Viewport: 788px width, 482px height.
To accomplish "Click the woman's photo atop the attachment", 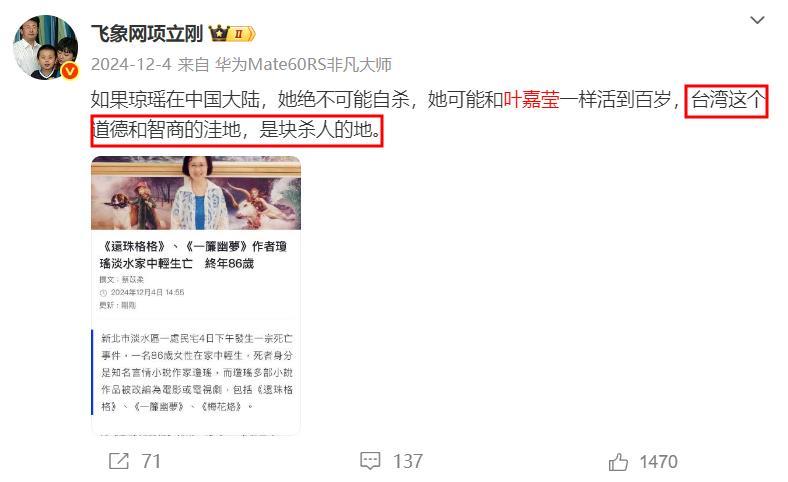I will (196, 193).
